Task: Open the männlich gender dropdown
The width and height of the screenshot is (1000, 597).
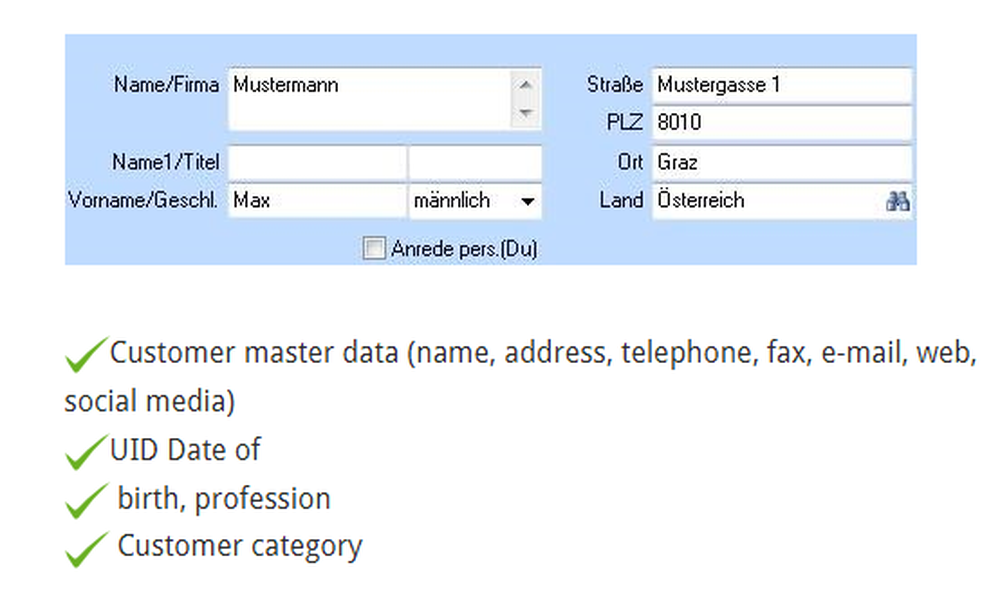Action: (527, 201)
